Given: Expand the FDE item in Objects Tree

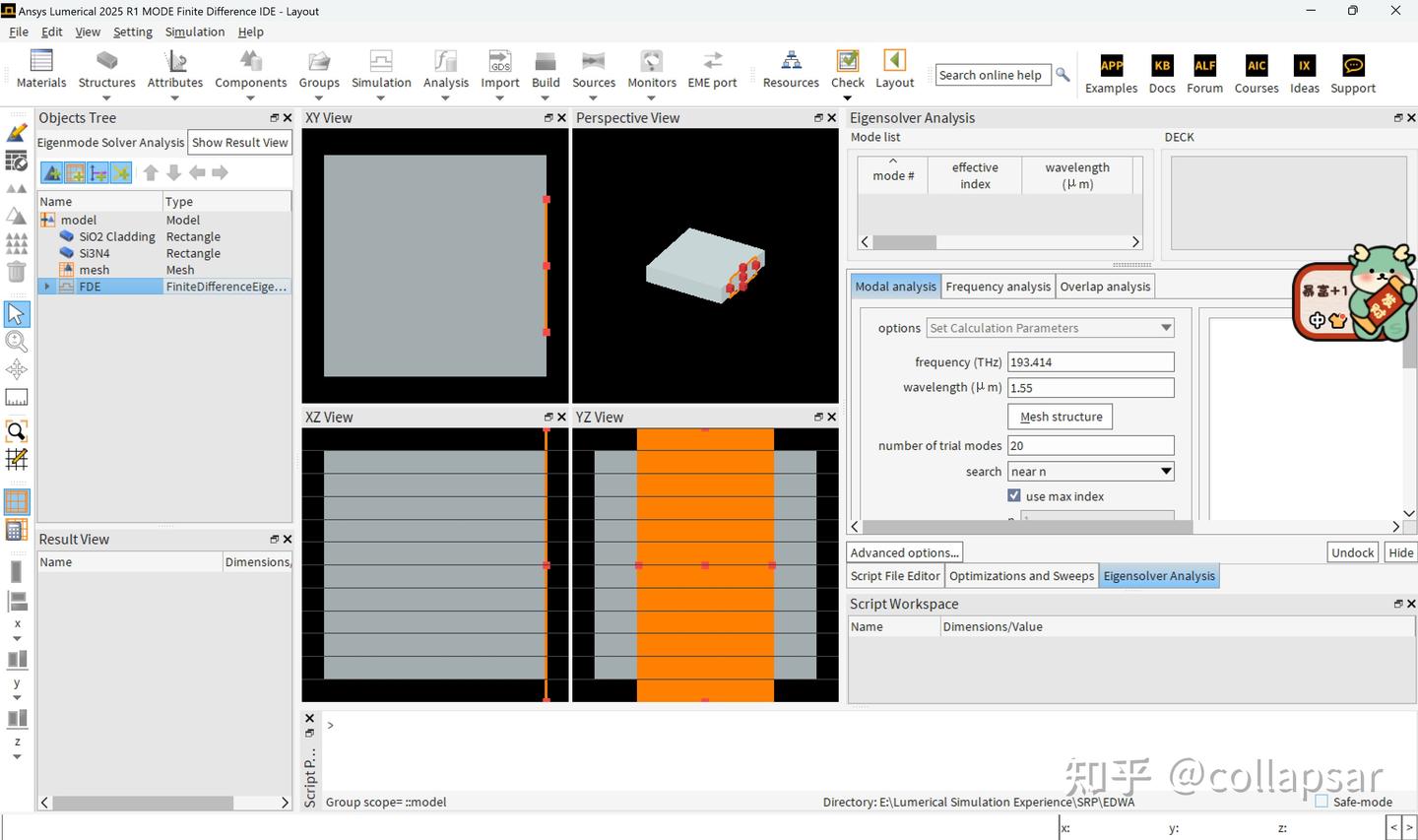Looking at the screenshot, I should [x=46, y=286].
